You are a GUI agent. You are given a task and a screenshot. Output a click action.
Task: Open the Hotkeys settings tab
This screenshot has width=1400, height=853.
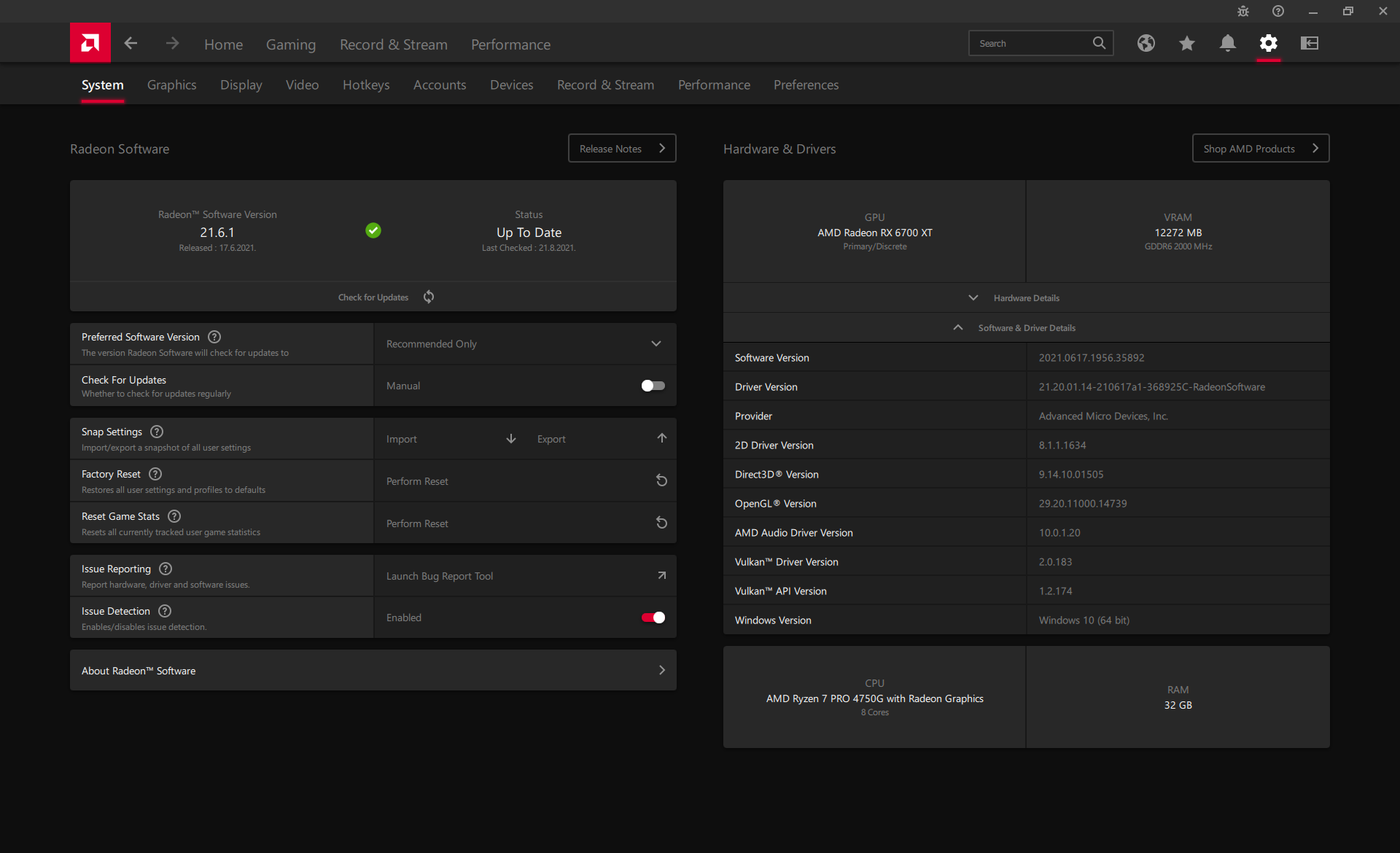point(366,85)
